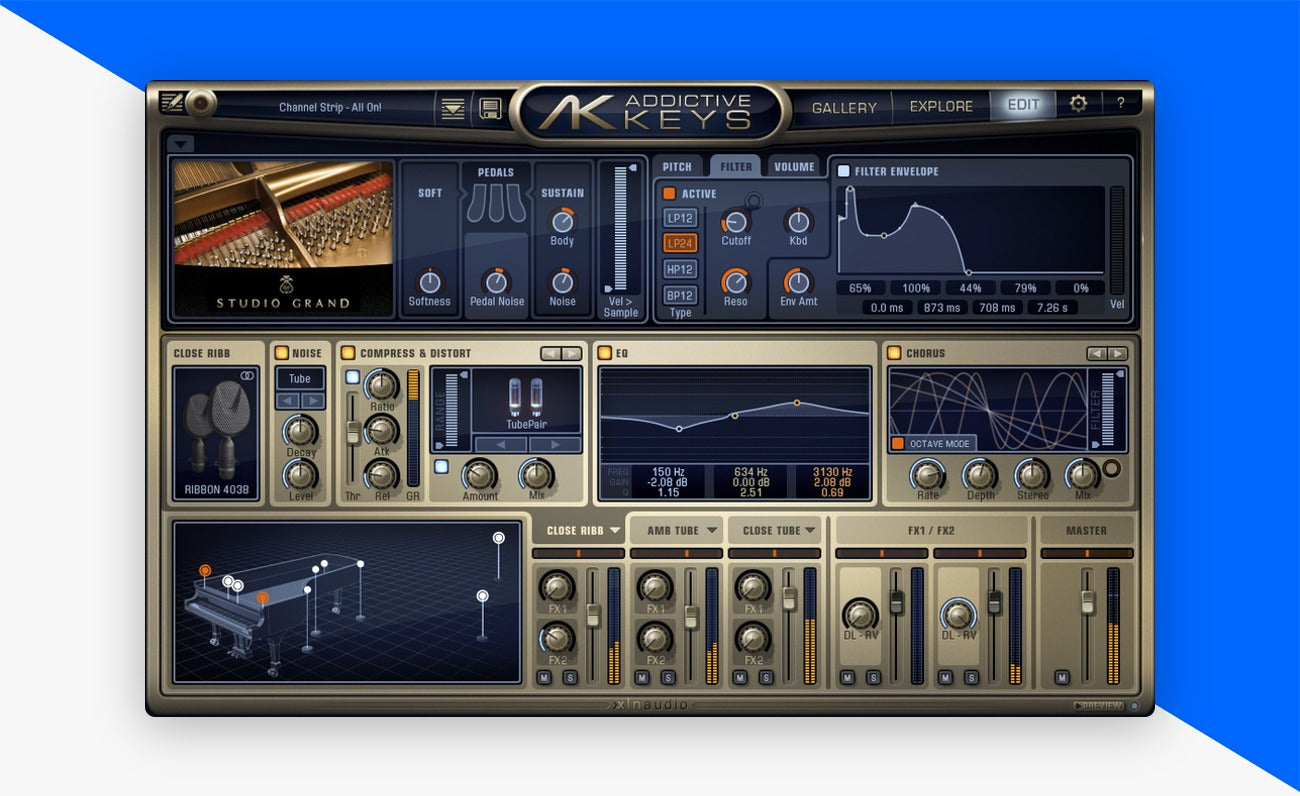Click the PREVIEW button
Viewport: 1300px width, 796px height.
[1098, 705]
